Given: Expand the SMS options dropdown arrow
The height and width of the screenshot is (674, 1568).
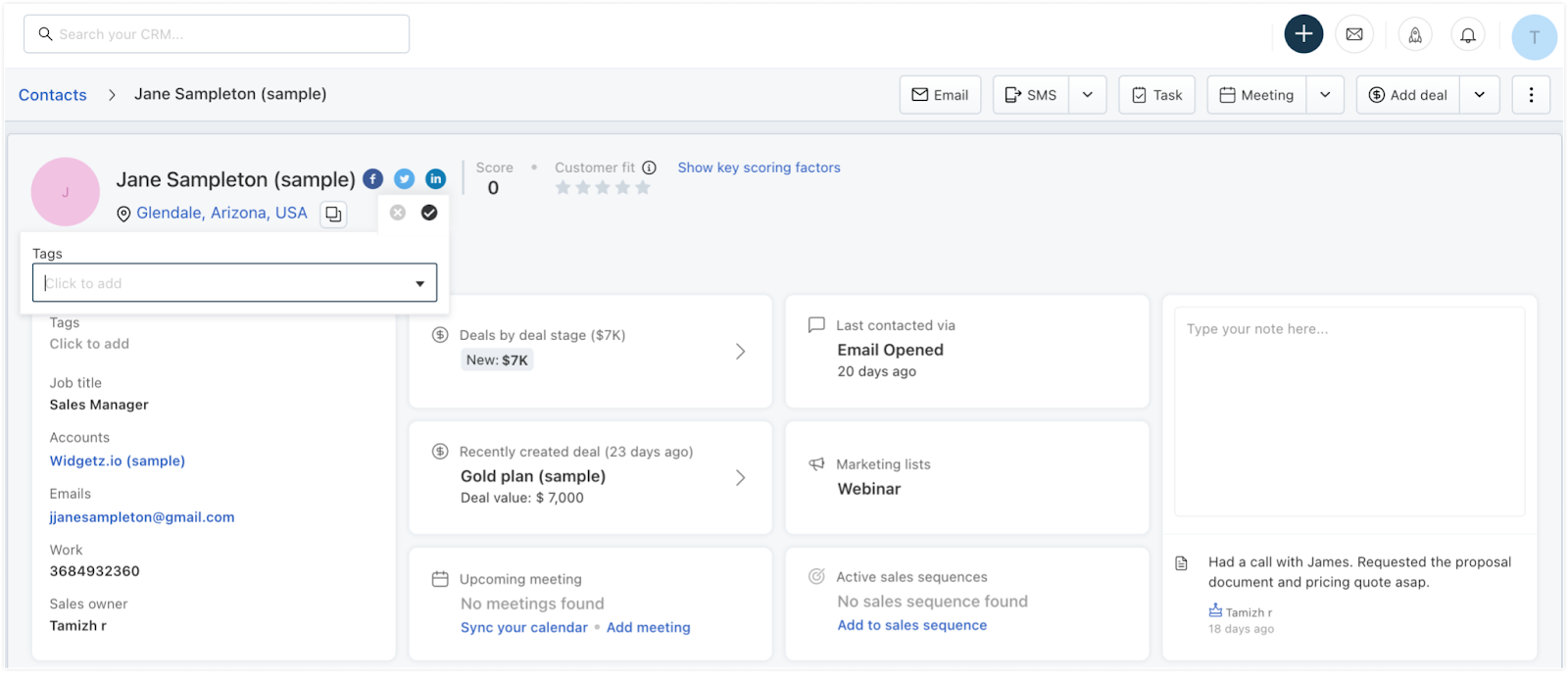Looking at the screenshot, I should (x=1088, y=95).
